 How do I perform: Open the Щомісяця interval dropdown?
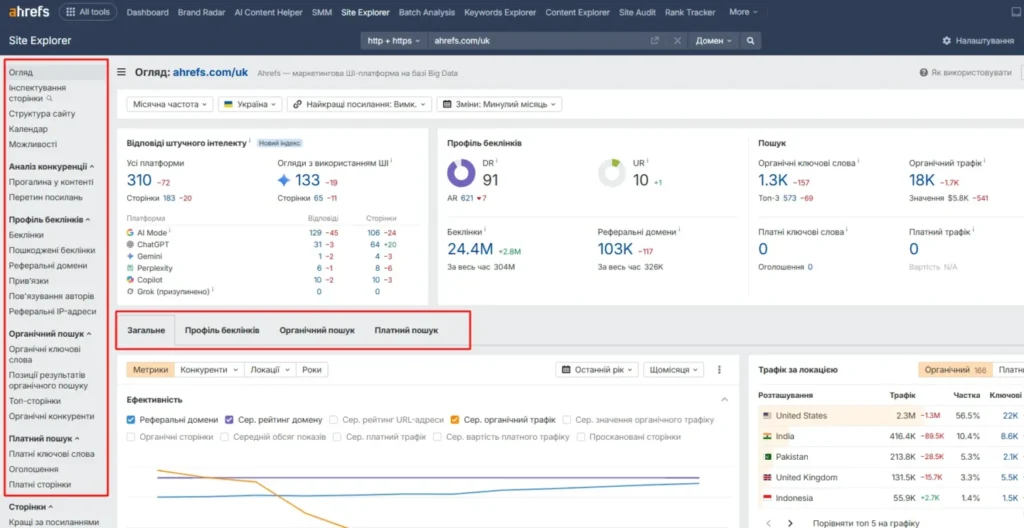(673, 370)
